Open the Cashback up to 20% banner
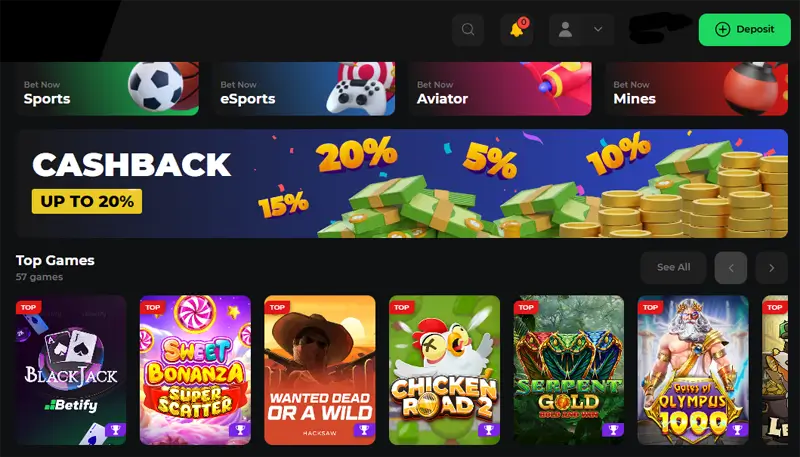Viewport: 800px width, 457px height. (x=402, y=184)
